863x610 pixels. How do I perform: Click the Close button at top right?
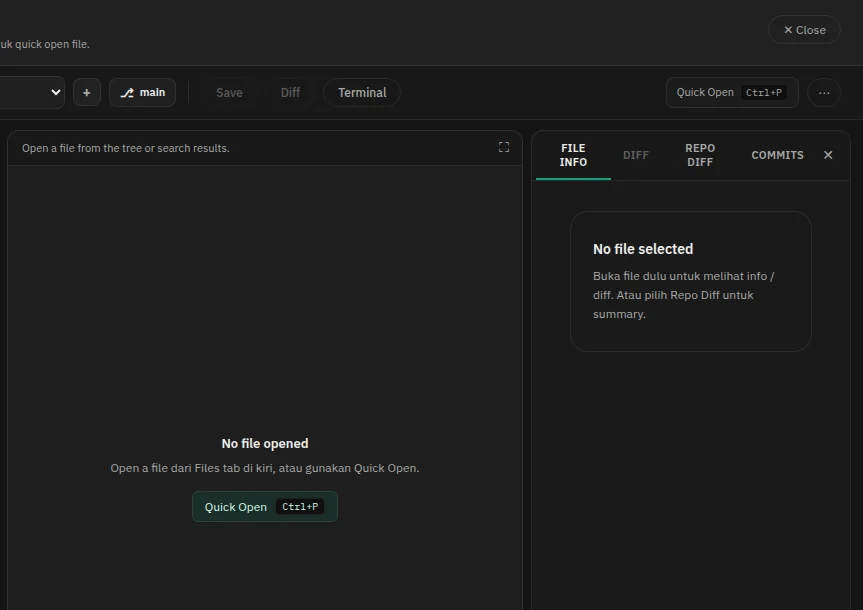[804, 30]
